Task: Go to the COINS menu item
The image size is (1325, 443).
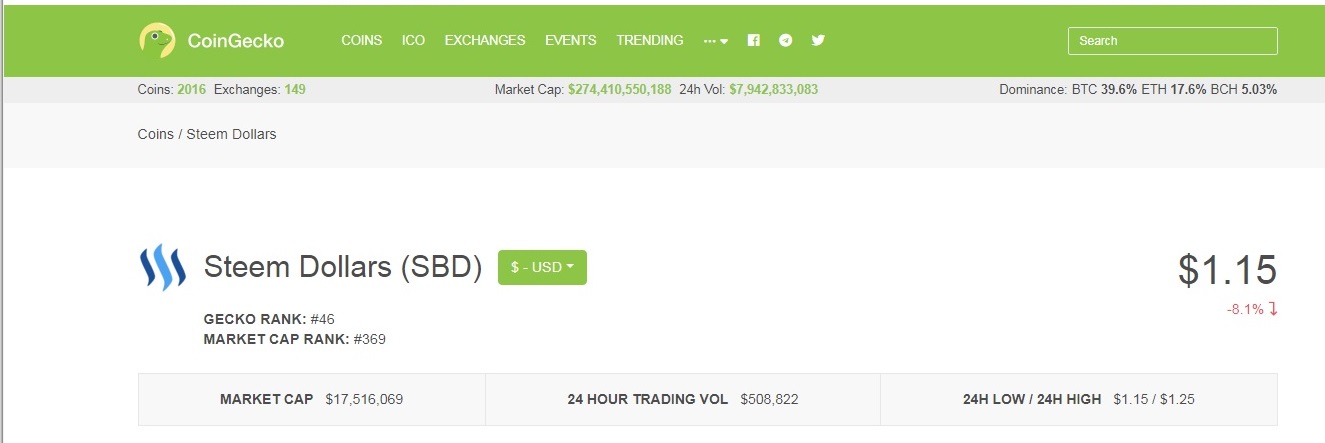Action: [361, 41]
